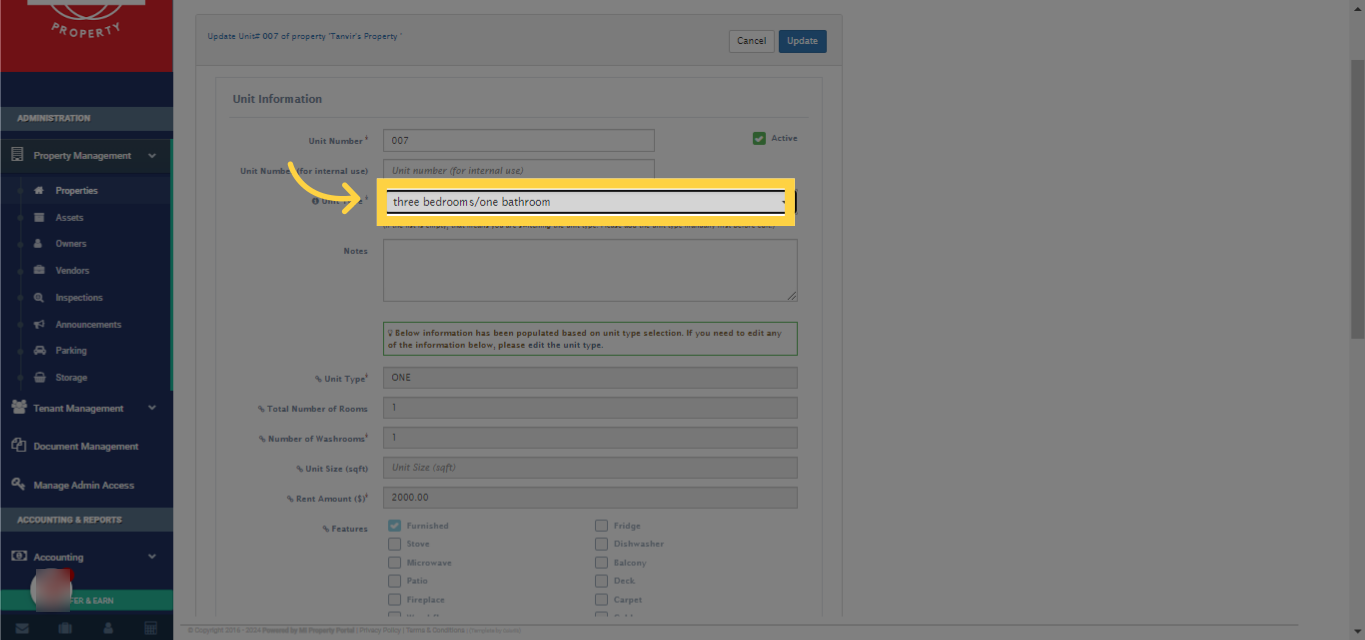Check the Microwave feature checkbox
This screenshot has height=640, width=1365.
pos(394,562)
